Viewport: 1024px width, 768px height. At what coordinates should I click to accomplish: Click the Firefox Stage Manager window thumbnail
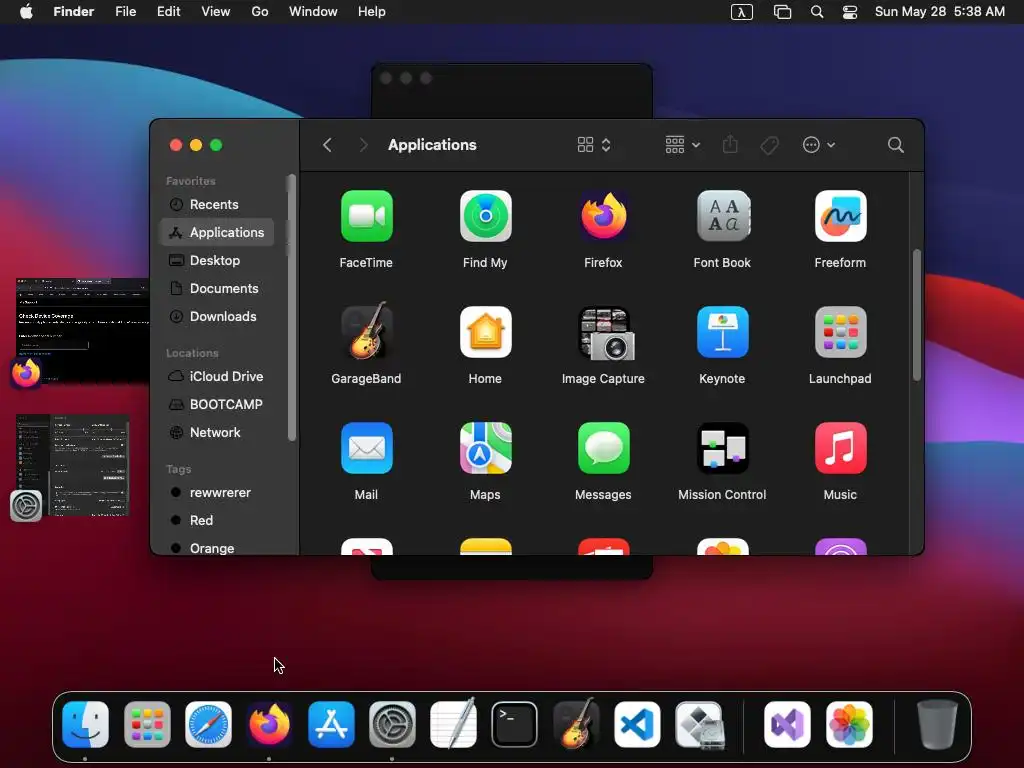pos(82,330)
